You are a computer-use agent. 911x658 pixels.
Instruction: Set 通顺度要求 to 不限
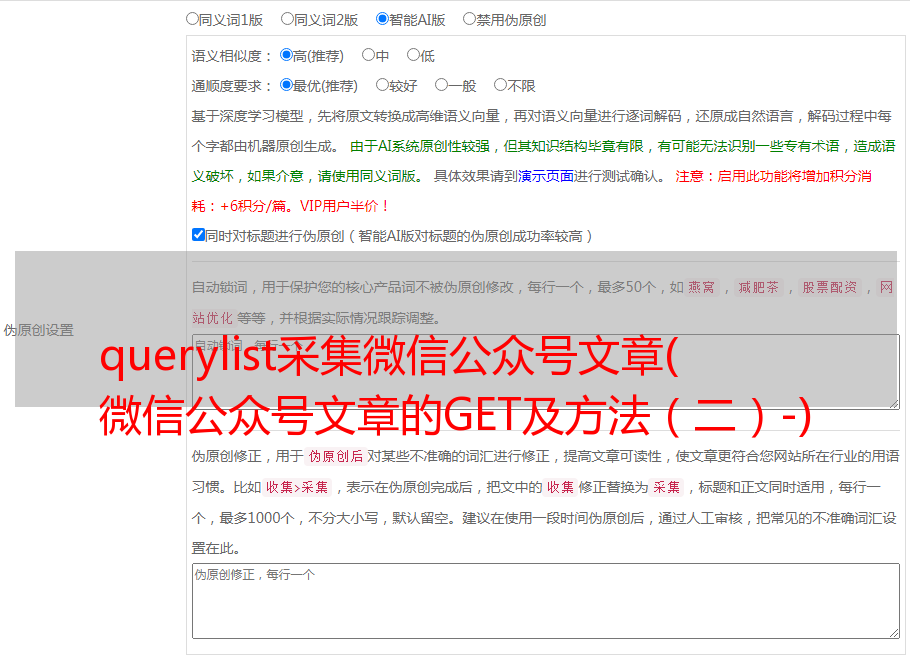(x=500, y=85)
